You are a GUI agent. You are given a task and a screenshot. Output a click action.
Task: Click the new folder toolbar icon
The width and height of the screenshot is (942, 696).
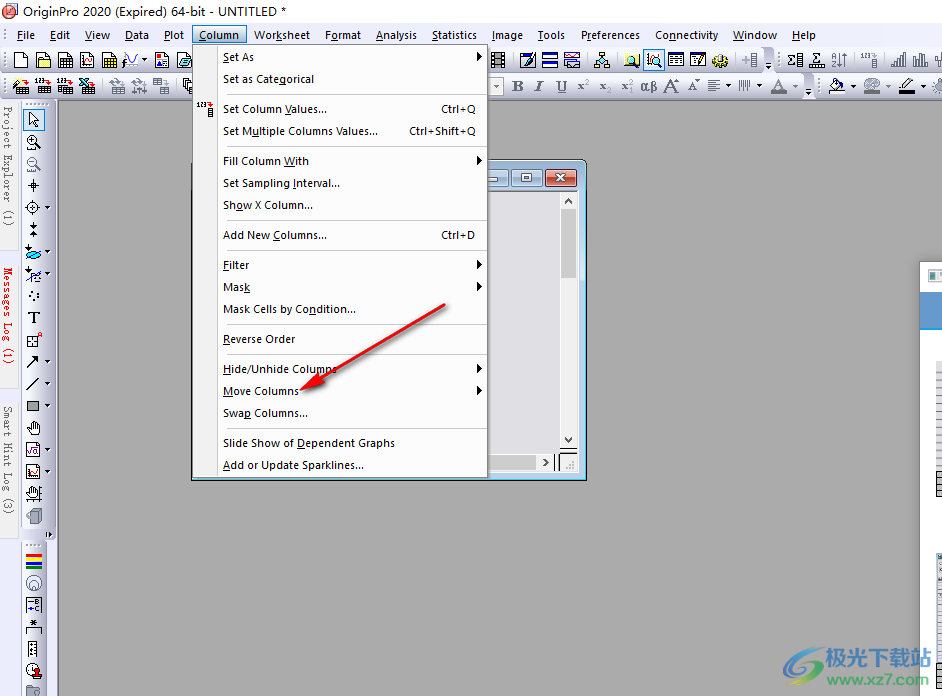[43, 60]
